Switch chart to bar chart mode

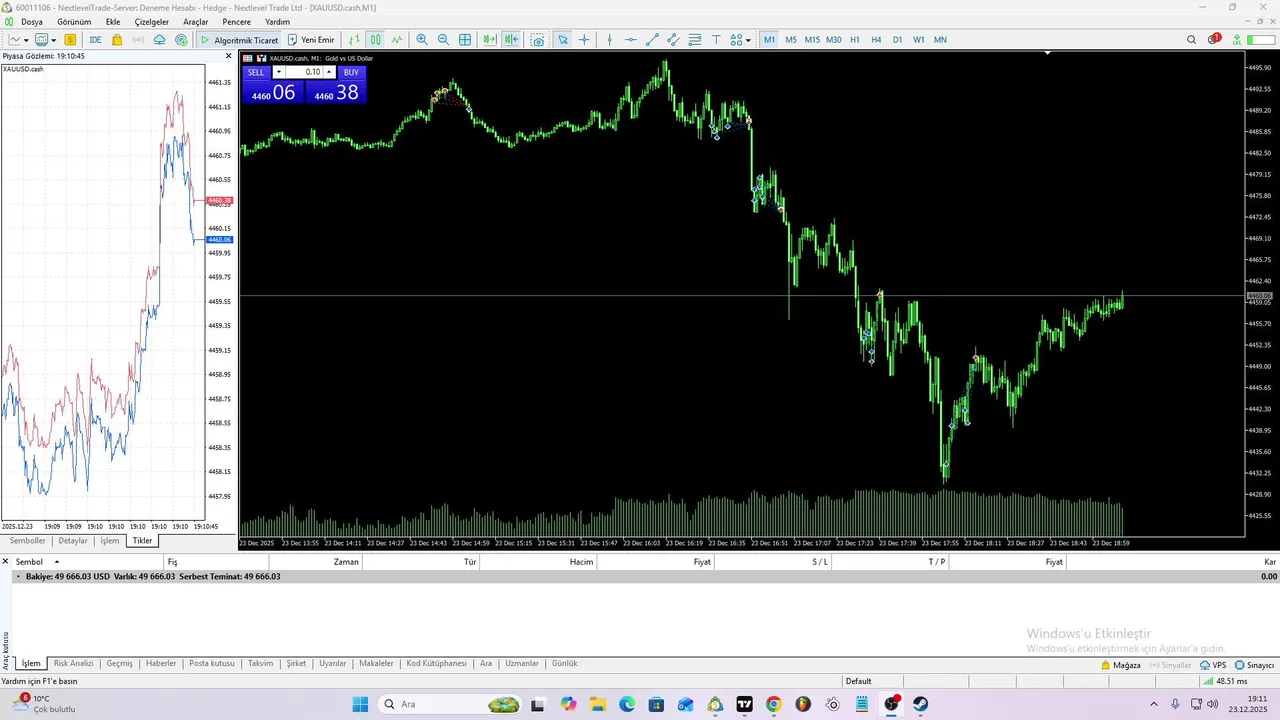click(x=354, y=40)
